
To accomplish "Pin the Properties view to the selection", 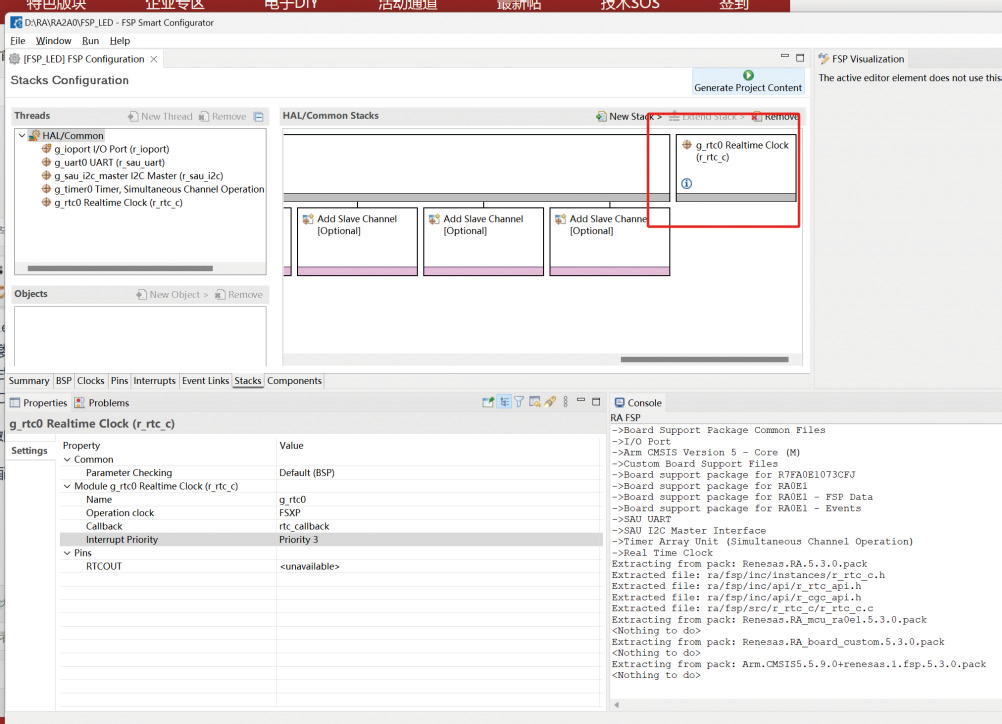I will click(x=488, y=402).
